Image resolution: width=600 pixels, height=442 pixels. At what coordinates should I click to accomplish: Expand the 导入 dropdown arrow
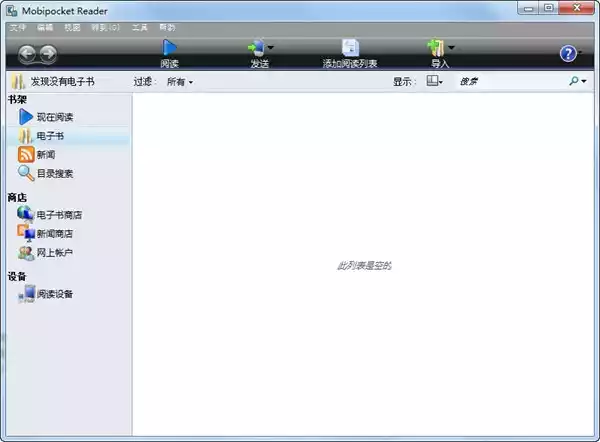[x=451, y=47]
